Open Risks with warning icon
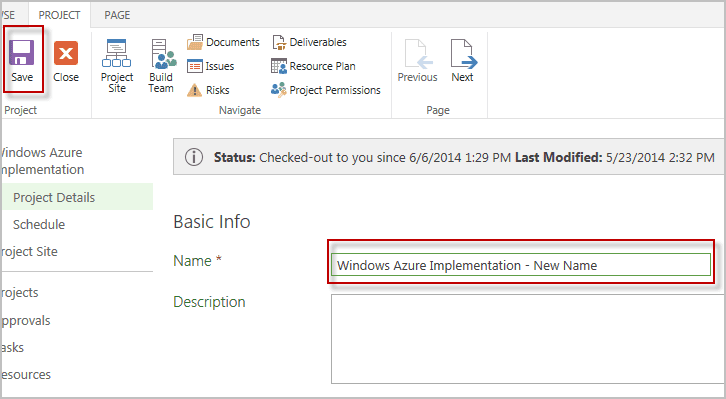This screenshot has height=399, width=726. pos(208,90)
